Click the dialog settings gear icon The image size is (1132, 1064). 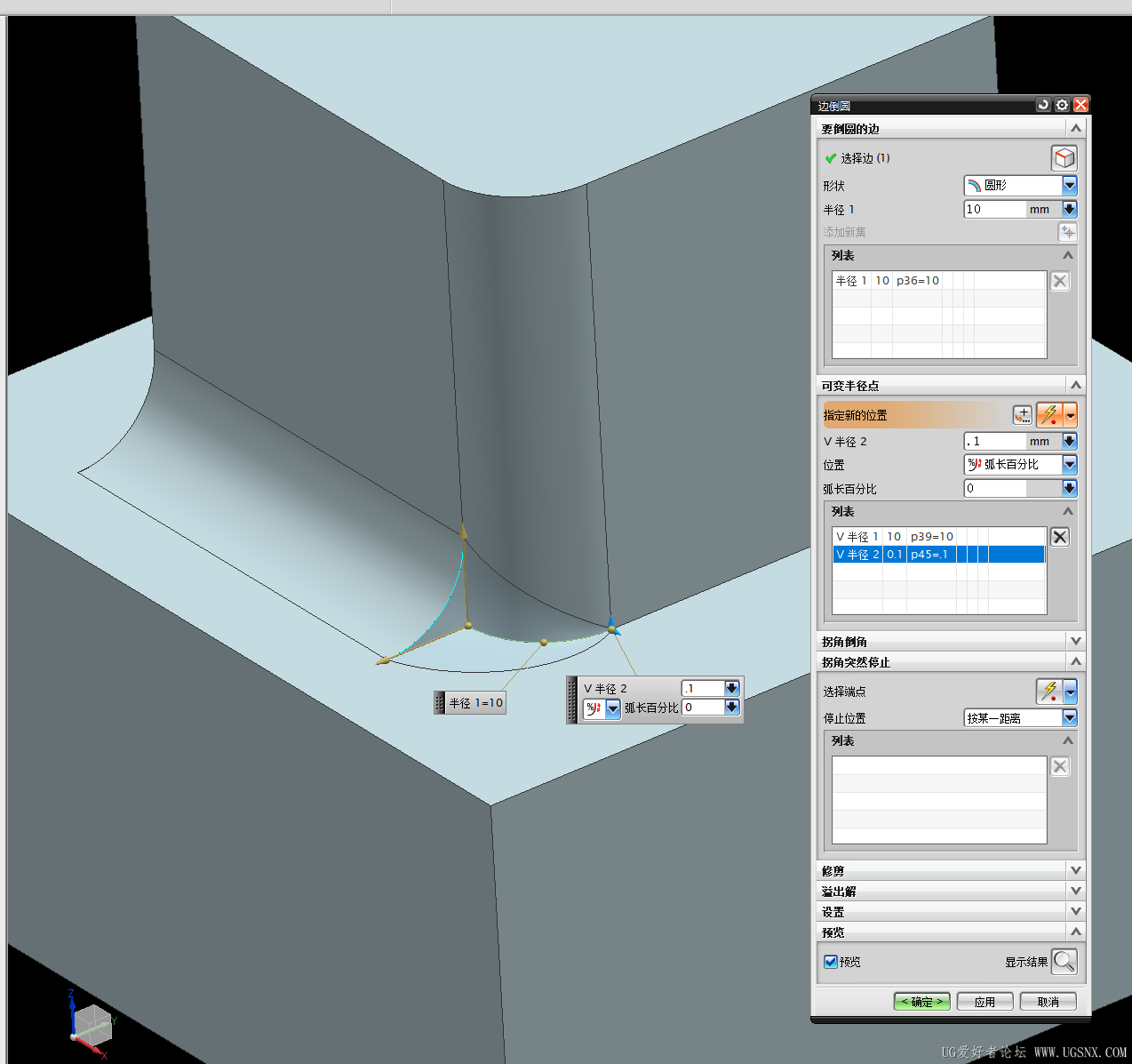pyautogui.click(x=1062, y=105)
